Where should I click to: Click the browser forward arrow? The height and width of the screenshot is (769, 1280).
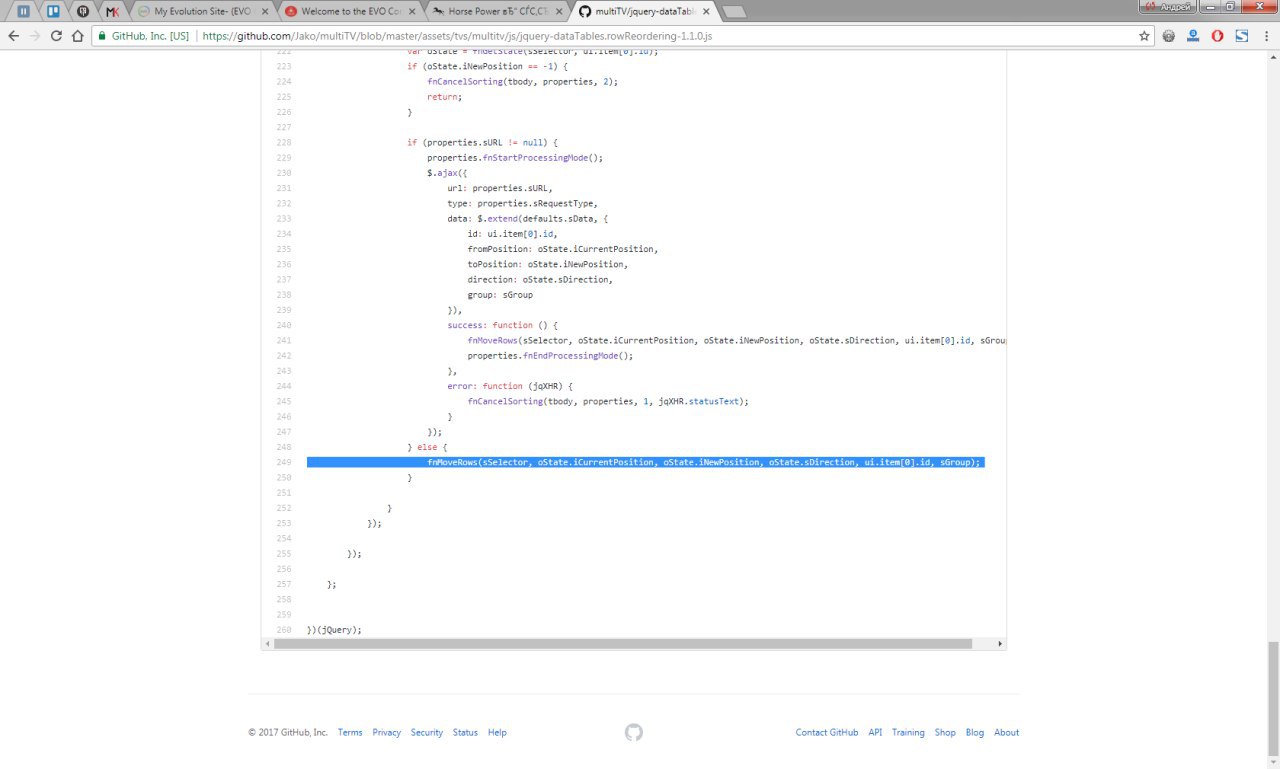pos(35,36)
